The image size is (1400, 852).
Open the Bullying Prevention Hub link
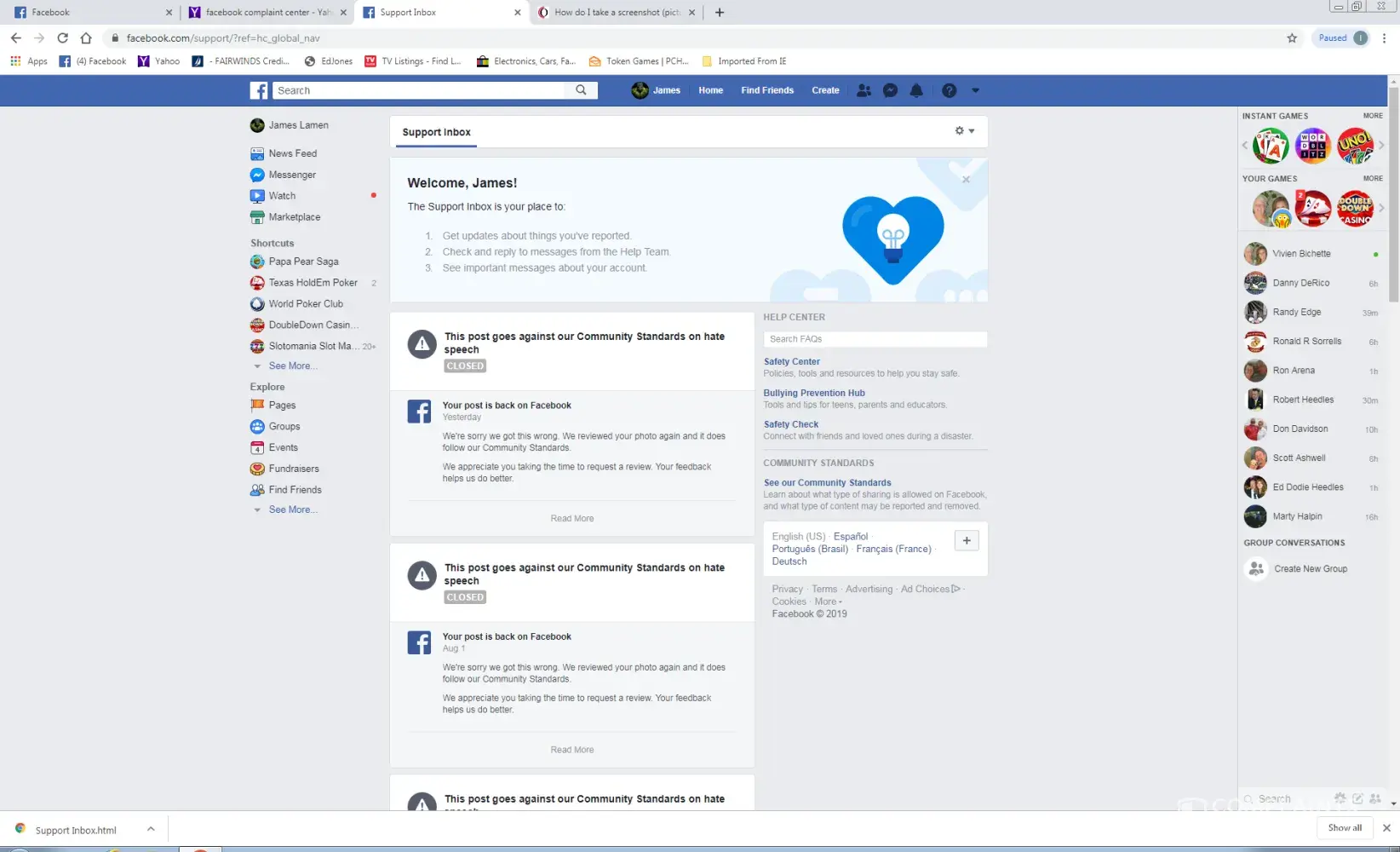[813, 393]
